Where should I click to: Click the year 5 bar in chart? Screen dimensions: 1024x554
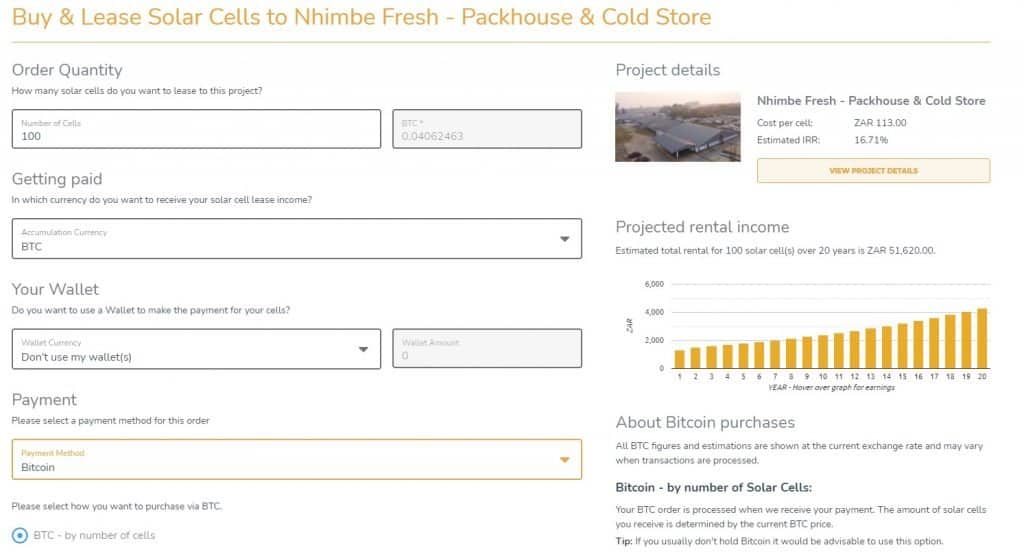(743, 356)
